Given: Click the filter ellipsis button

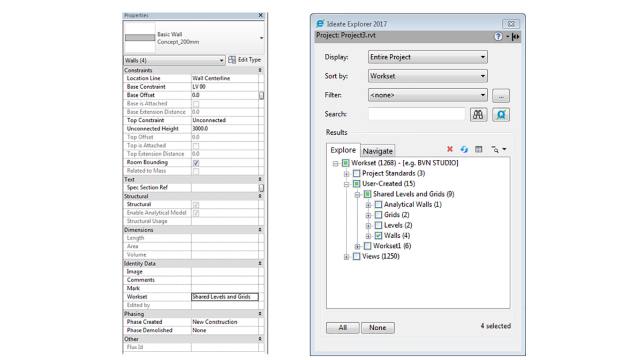Looking at the screenshot, I should [501, 96].
